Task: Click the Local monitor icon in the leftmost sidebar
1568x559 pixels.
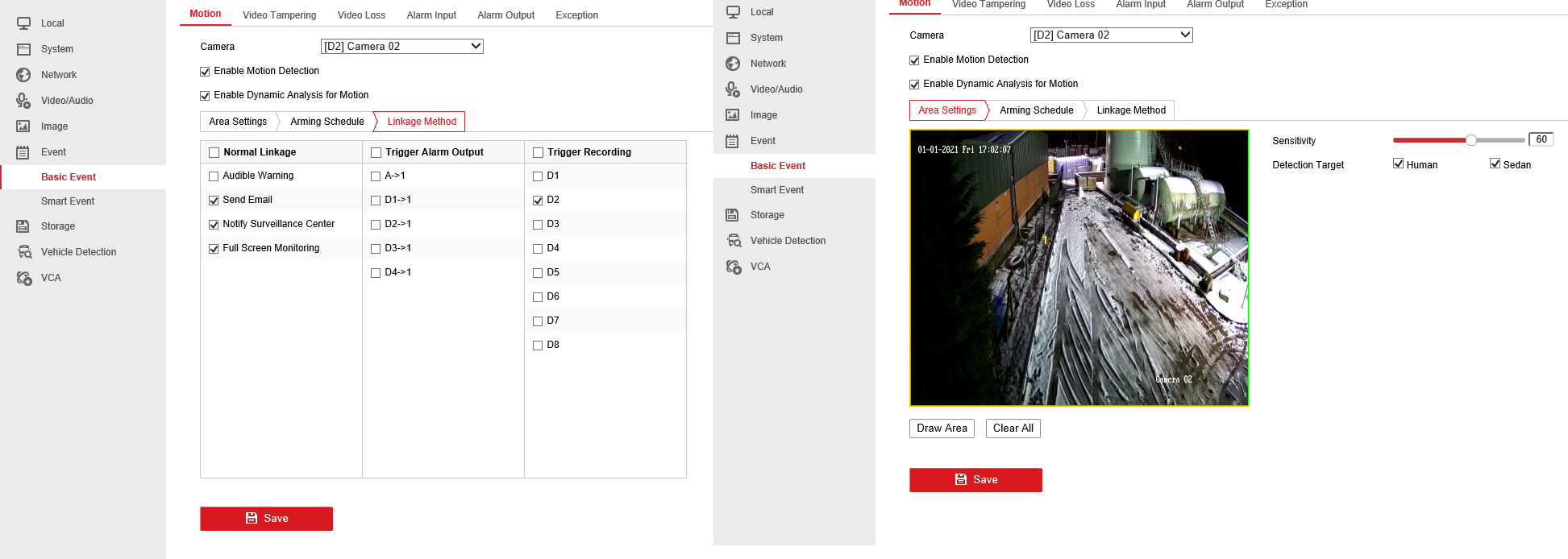Action: [x=23, y=23]
